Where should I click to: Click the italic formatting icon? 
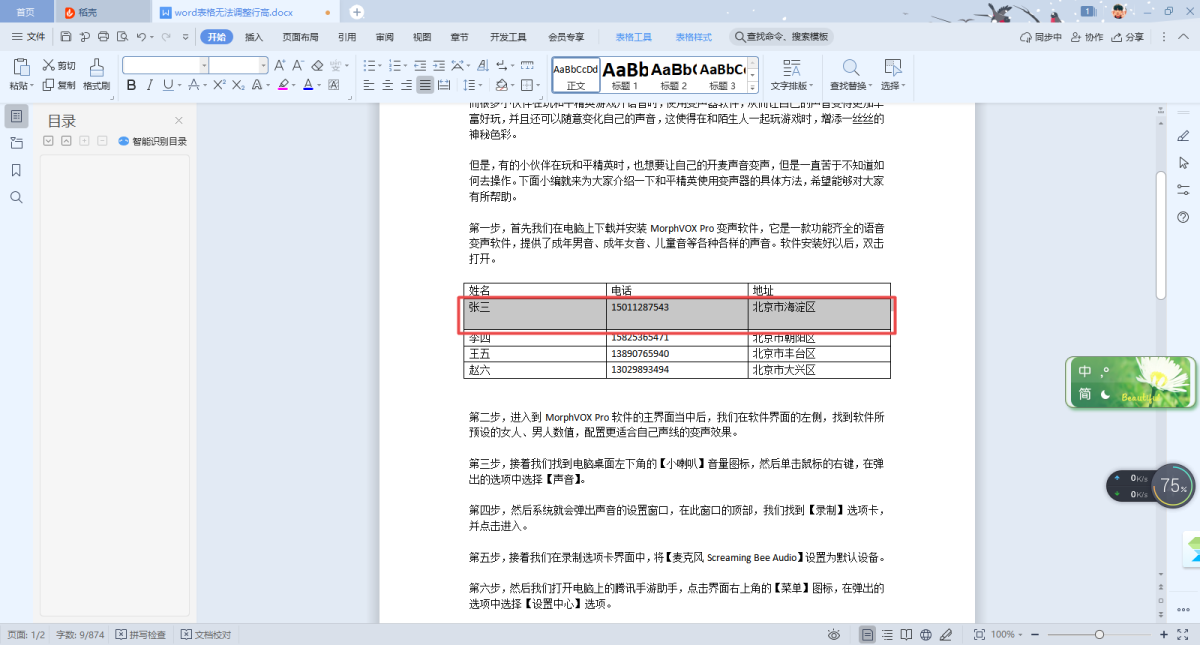coord(149,86)
